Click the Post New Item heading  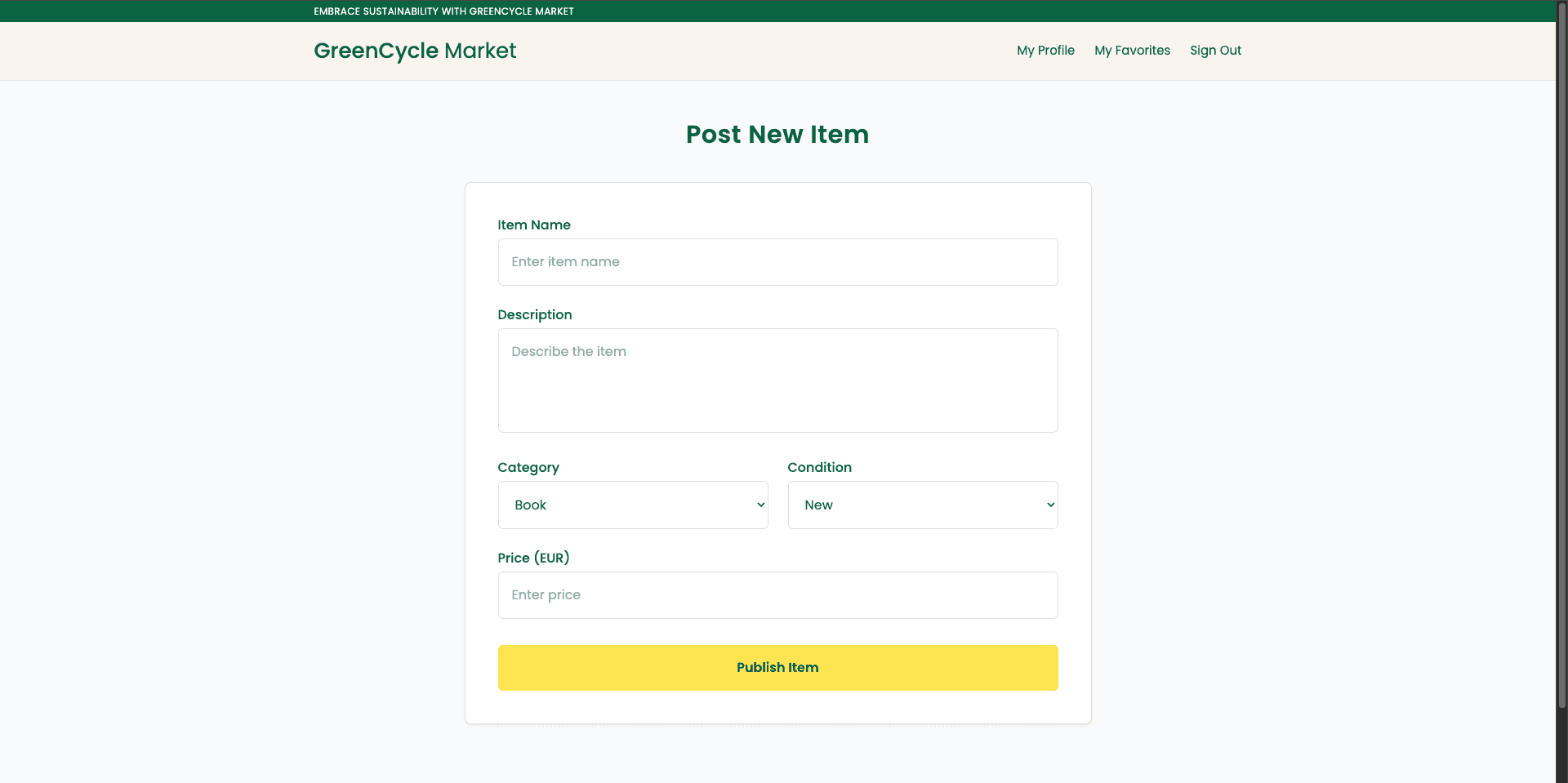tap(777, 134)
